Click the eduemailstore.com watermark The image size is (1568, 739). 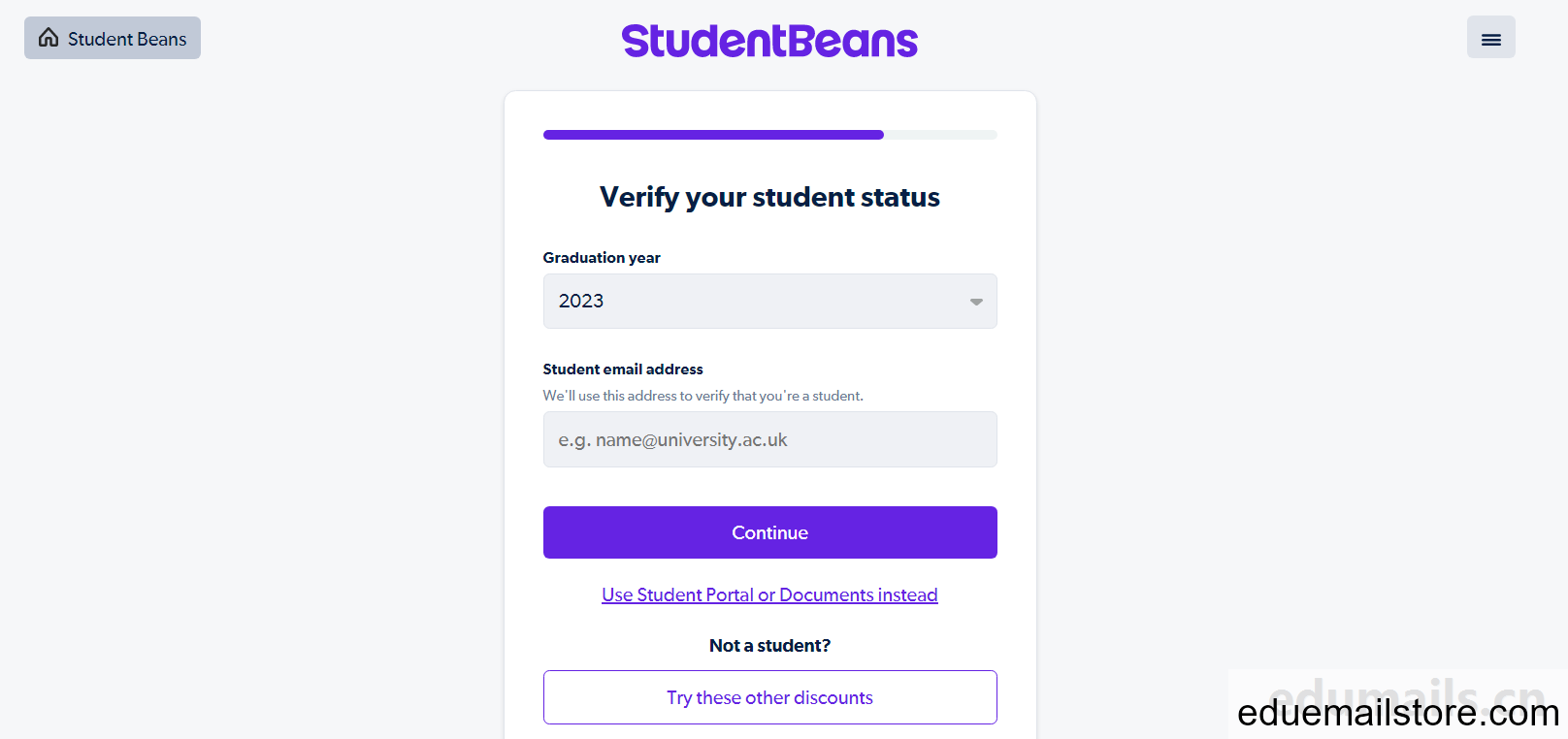click(x=1398, y=713)
